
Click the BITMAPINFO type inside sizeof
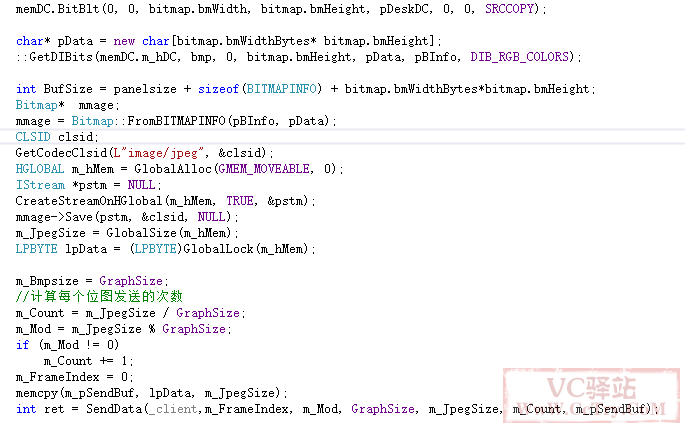[282, 89]
